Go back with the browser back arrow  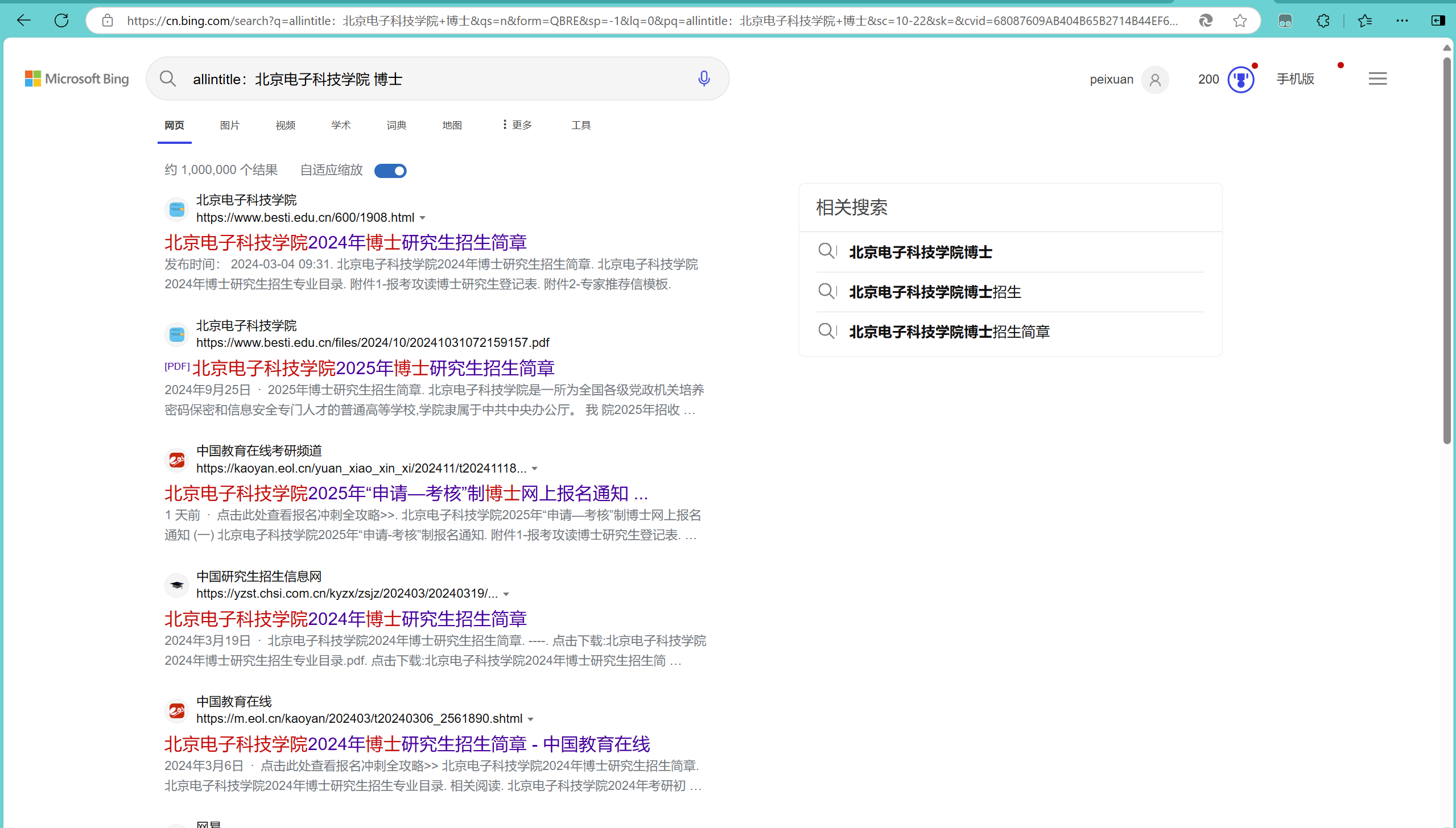click(24, 20)
